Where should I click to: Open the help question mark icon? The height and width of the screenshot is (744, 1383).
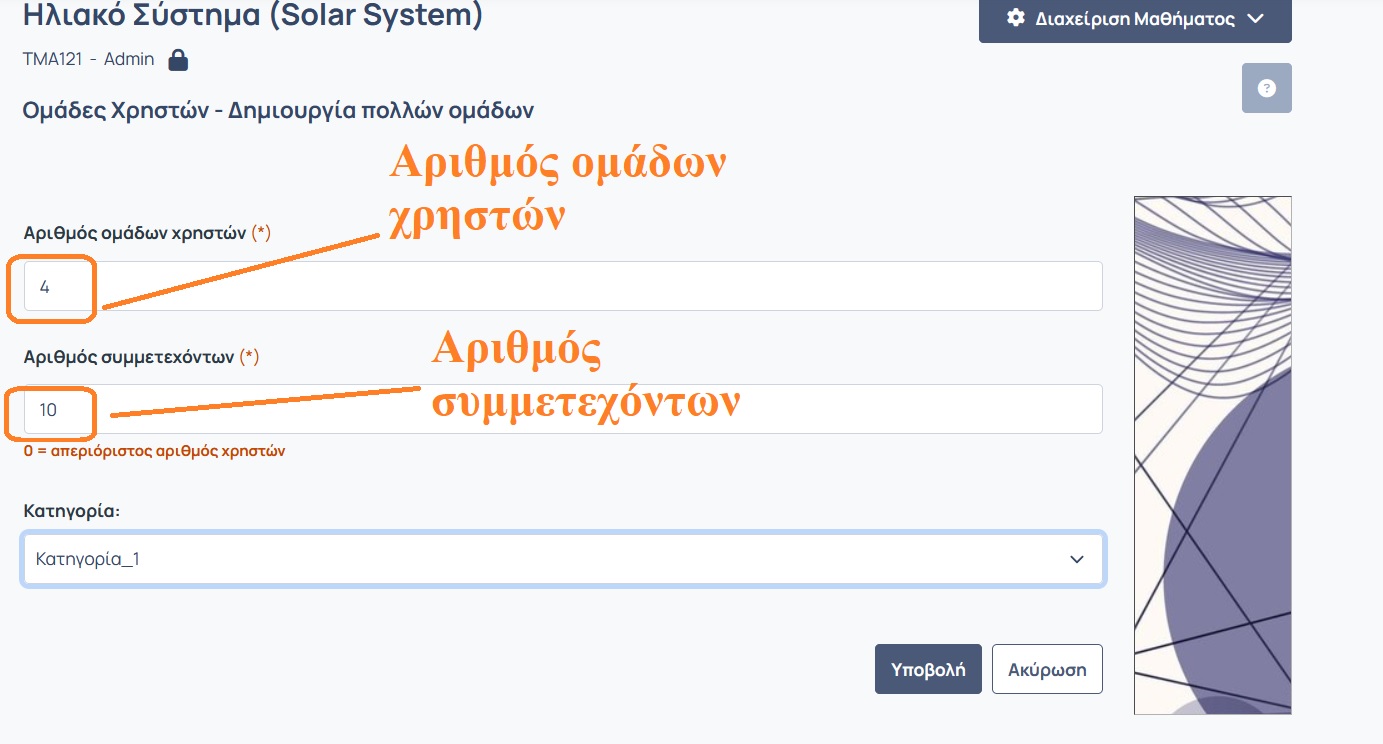tap(1266, 88)
